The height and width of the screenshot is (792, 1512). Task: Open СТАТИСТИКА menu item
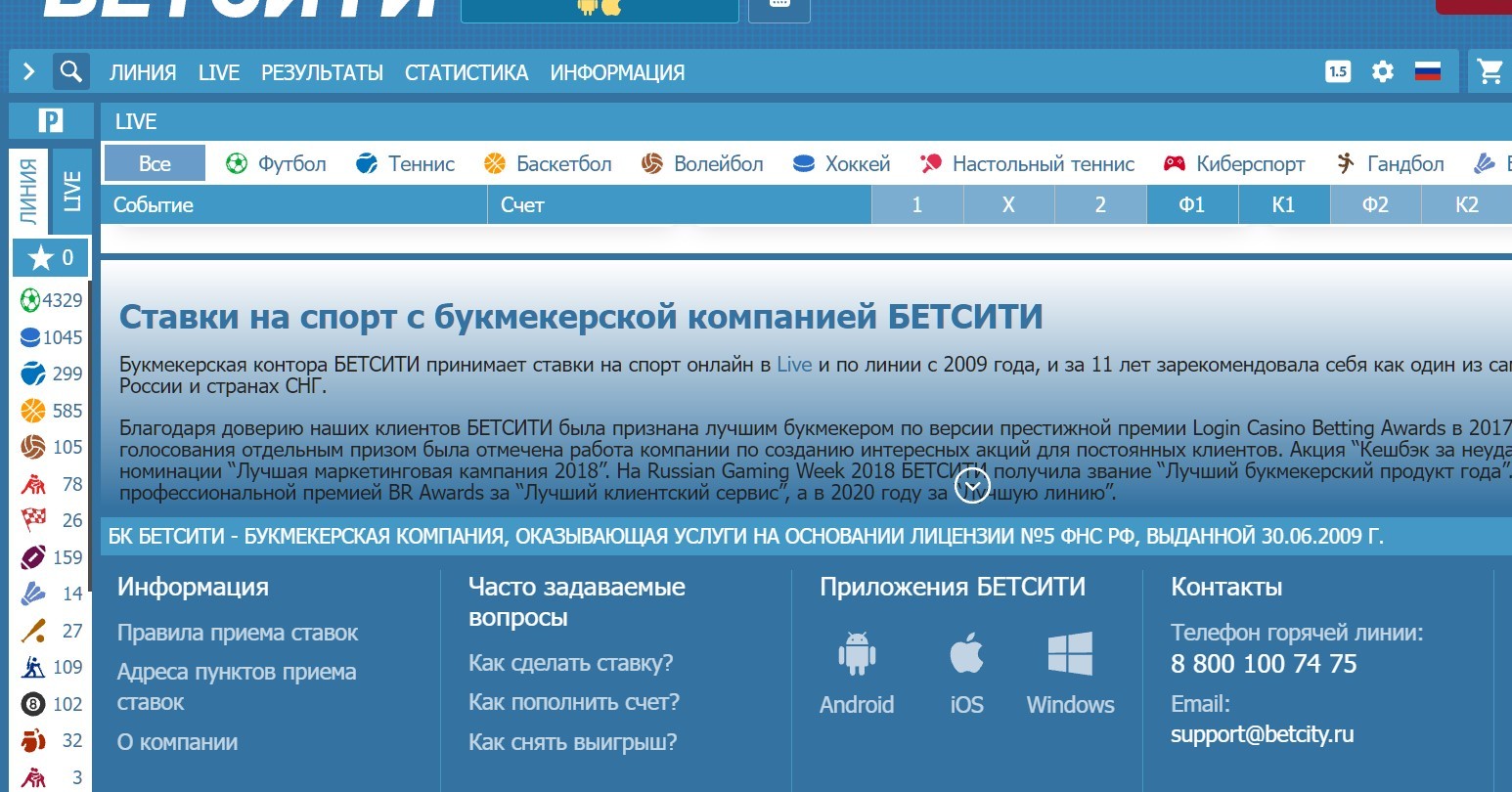coord(467,72)
